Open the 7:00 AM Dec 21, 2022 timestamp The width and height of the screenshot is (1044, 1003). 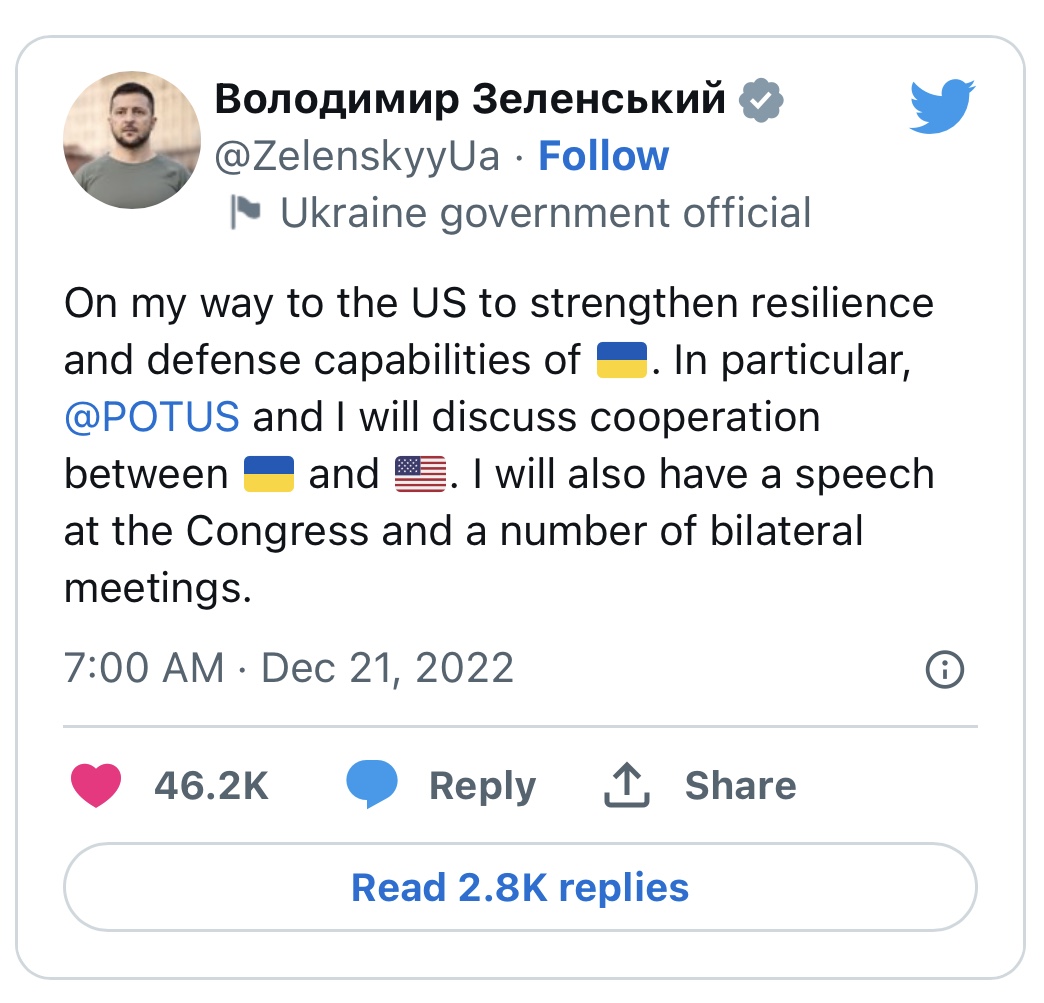click(289, 668)
